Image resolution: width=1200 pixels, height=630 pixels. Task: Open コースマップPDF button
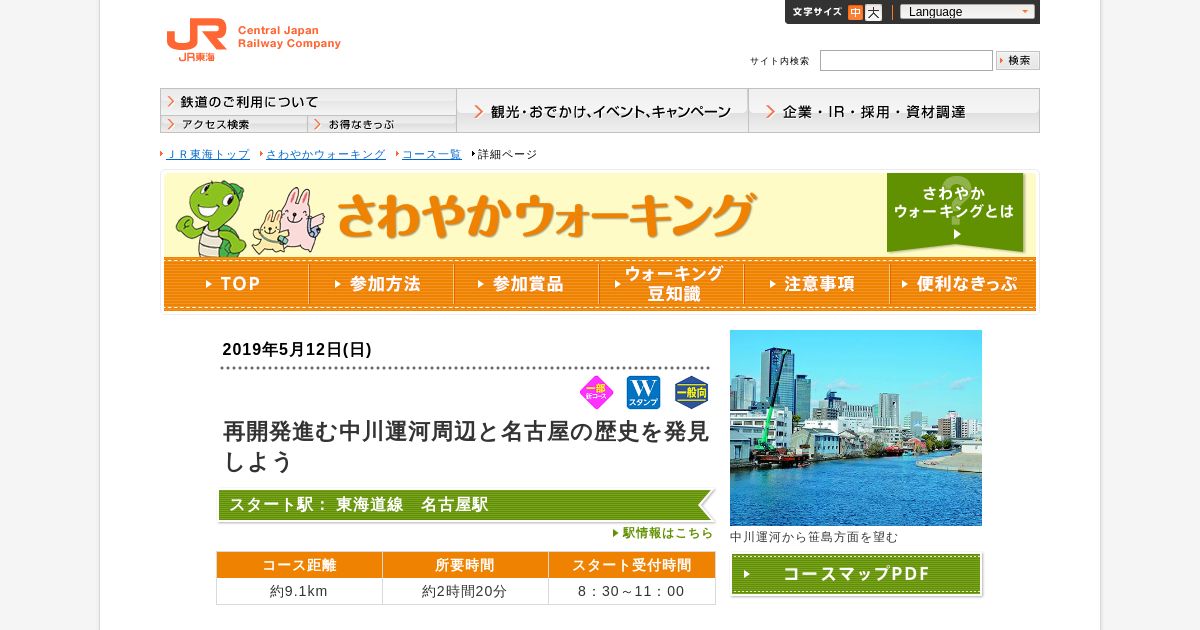click(x=856, y=574)
